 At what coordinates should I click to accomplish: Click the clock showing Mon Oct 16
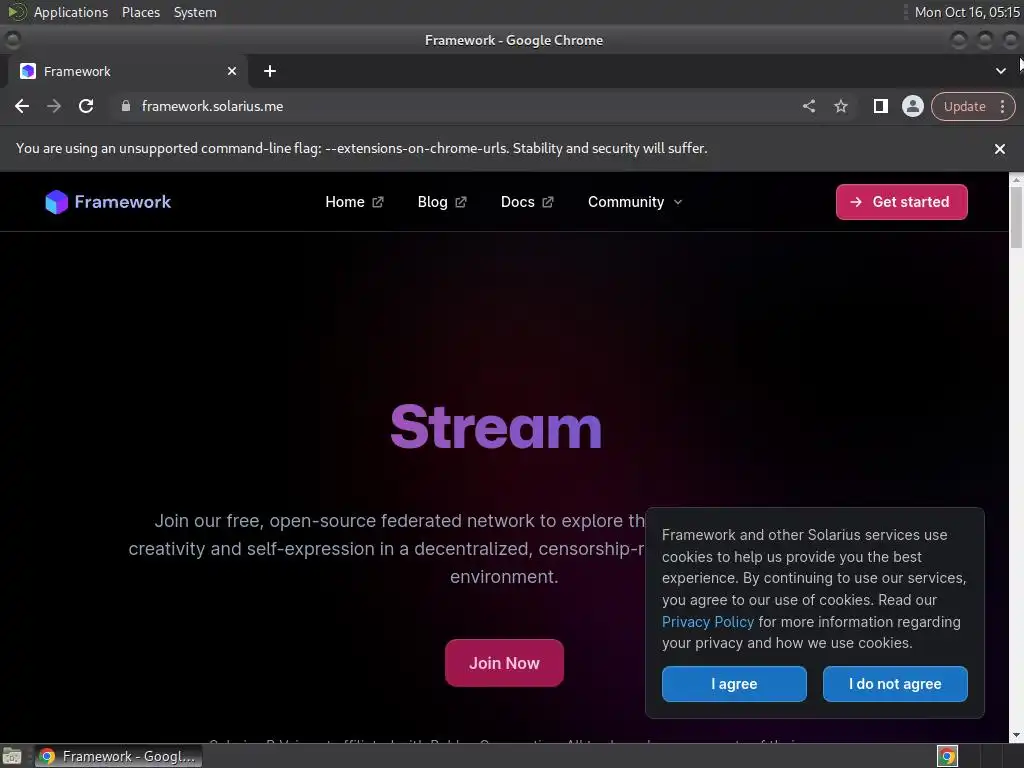[967, 12]
